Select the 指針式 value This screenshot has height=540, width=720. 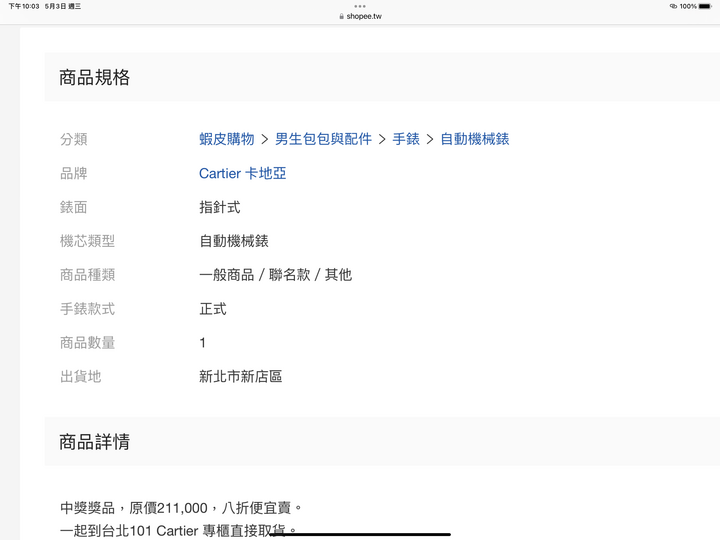219,207
